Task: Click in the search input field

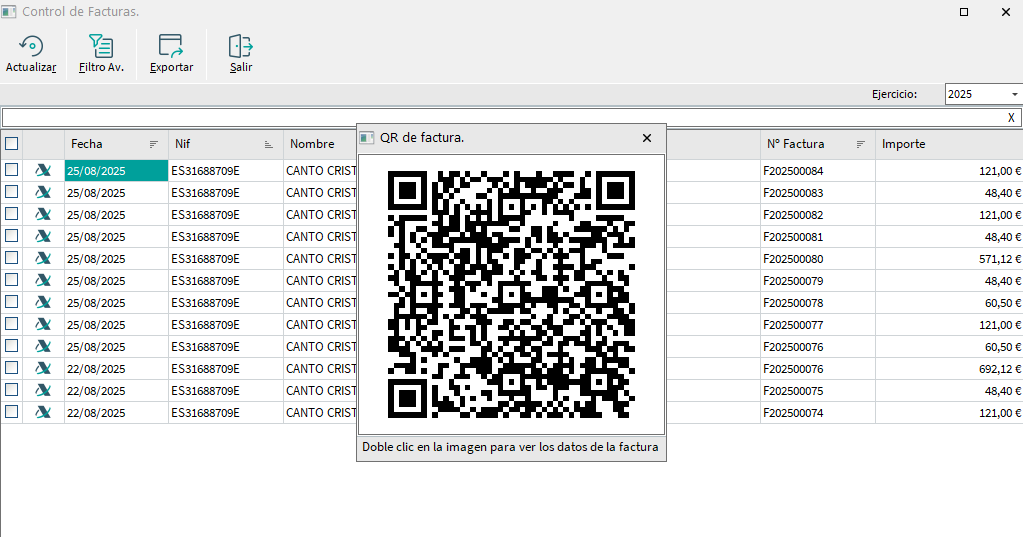Action: pos(500,118)
